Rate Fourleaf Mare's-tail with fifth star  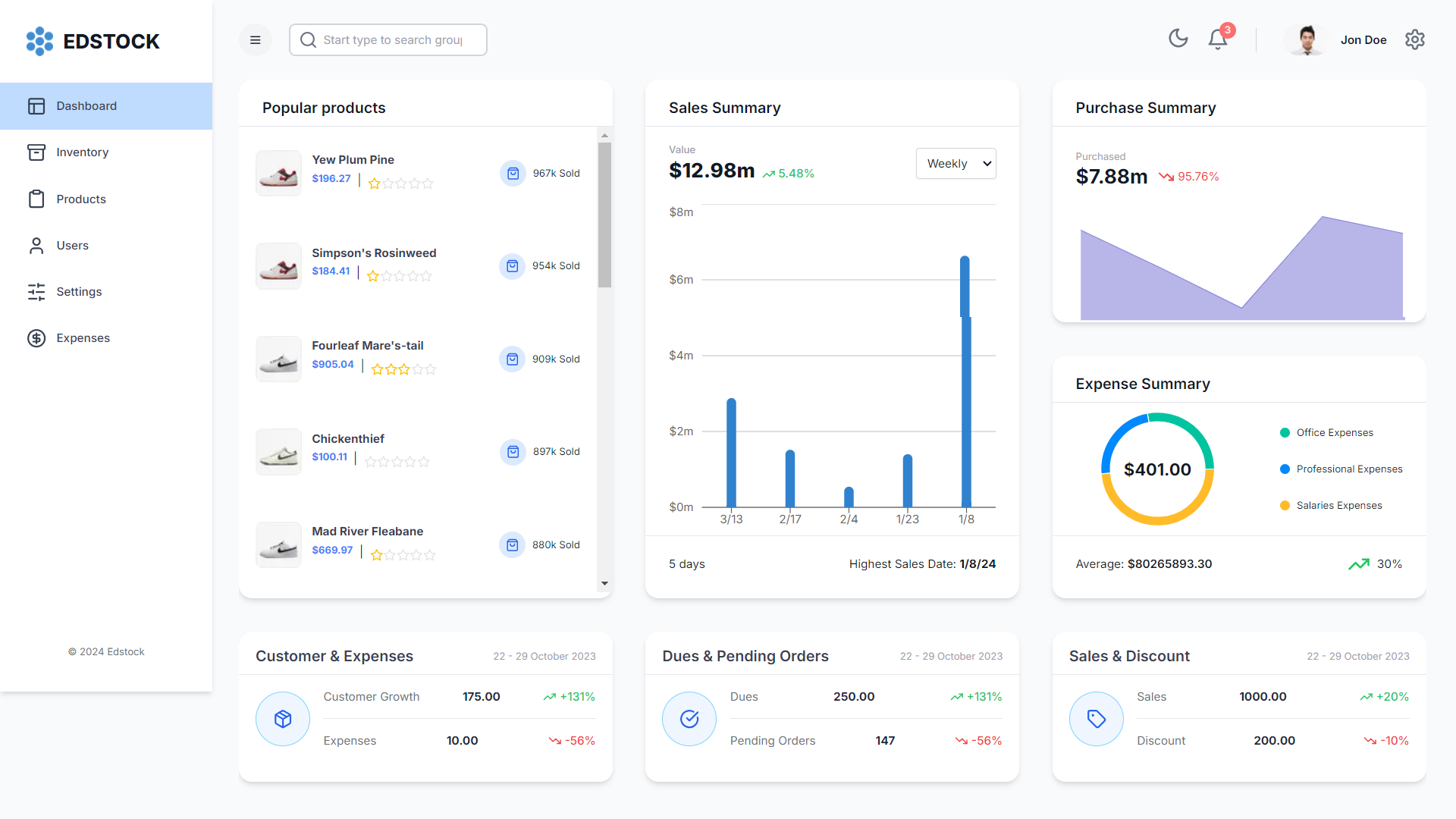(431, 369)
